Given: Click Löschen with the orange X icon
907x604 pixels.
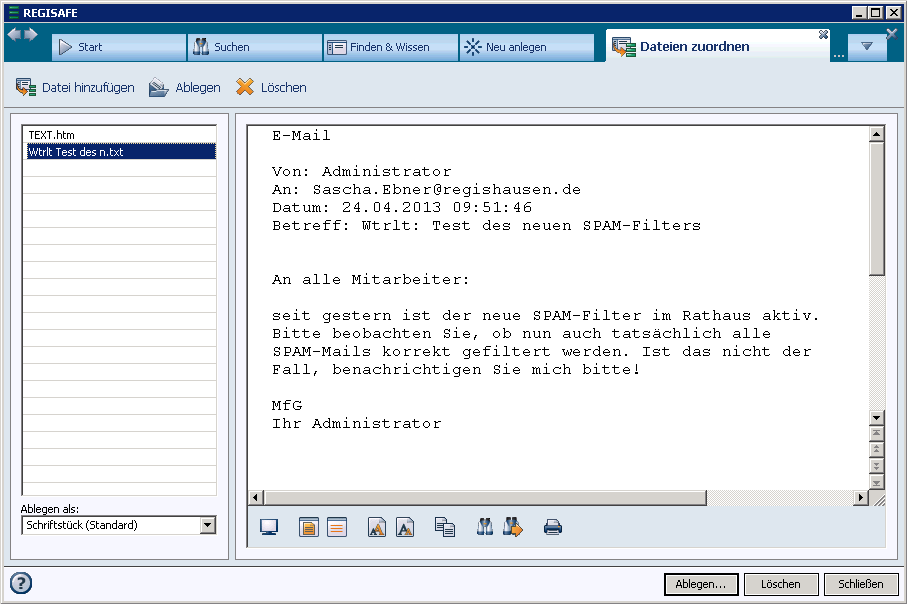Looking at the screenshot, I should click(271, 88).
